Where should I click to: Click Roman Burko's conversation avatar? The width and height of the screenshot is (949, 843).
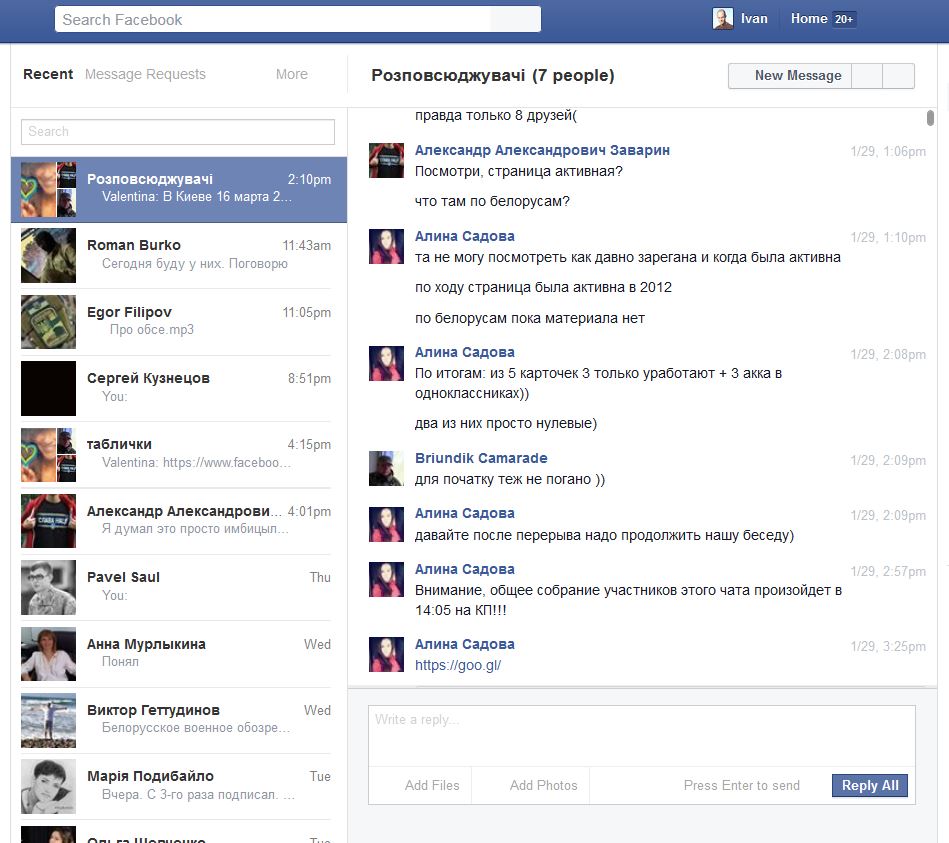point(48,255)
